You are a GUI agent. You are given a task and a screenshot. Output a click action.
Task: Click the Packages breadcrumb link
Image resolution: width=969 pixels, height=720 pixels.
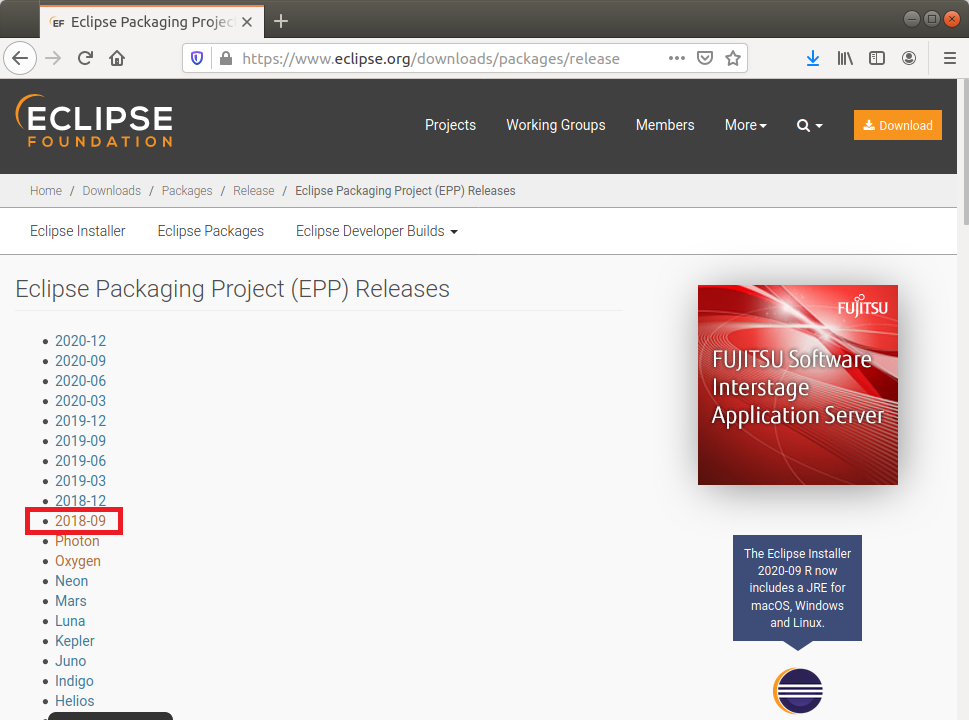187,190
